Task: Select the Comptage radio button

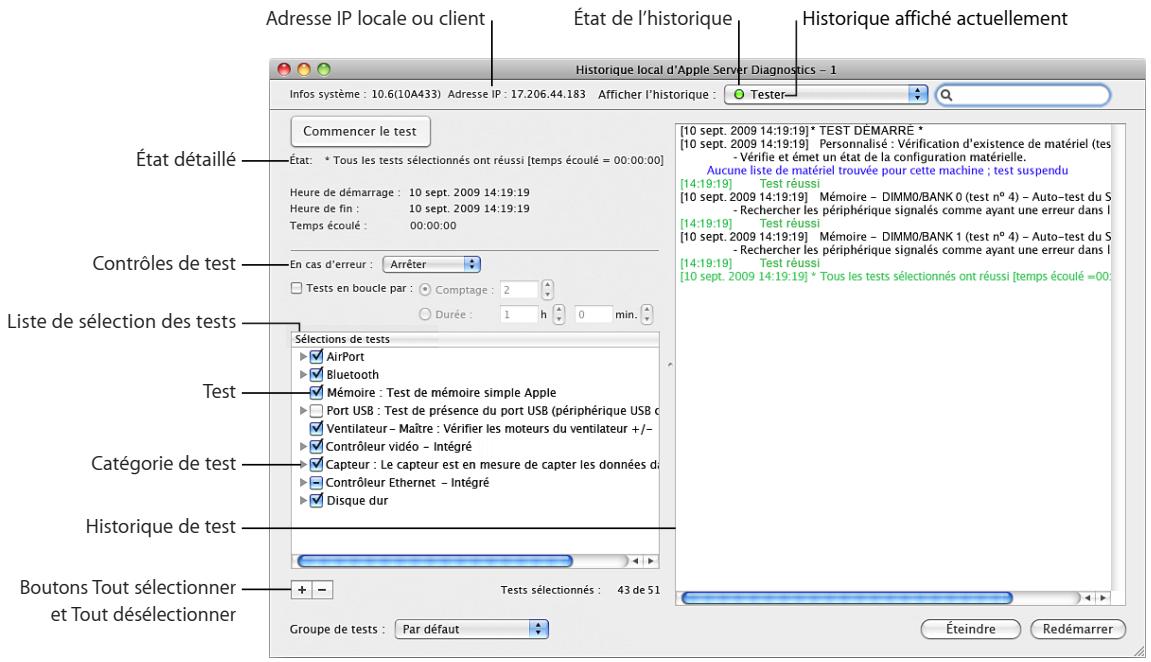Action: (425, 290)
